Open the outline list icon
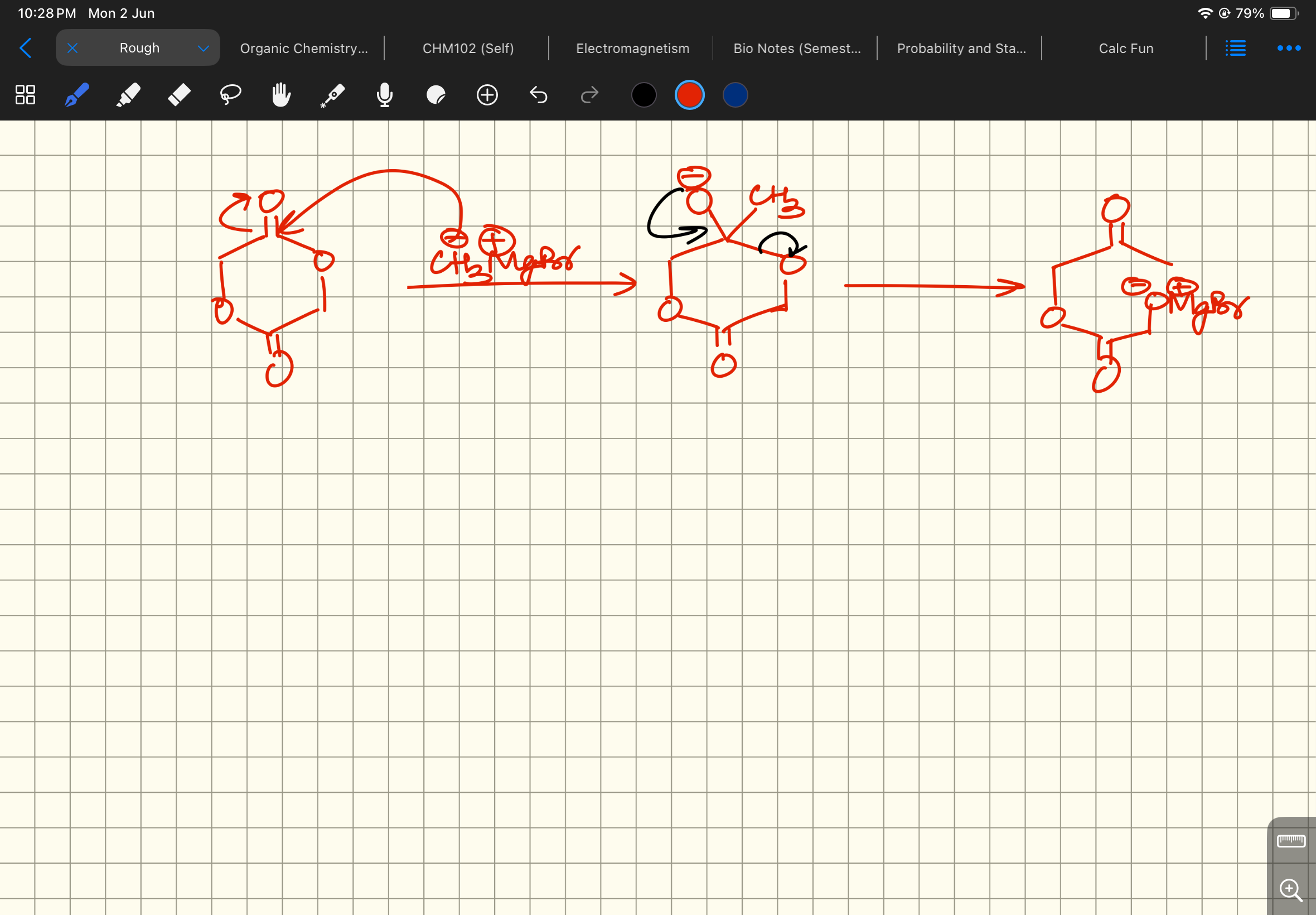 coord(1235,48)
